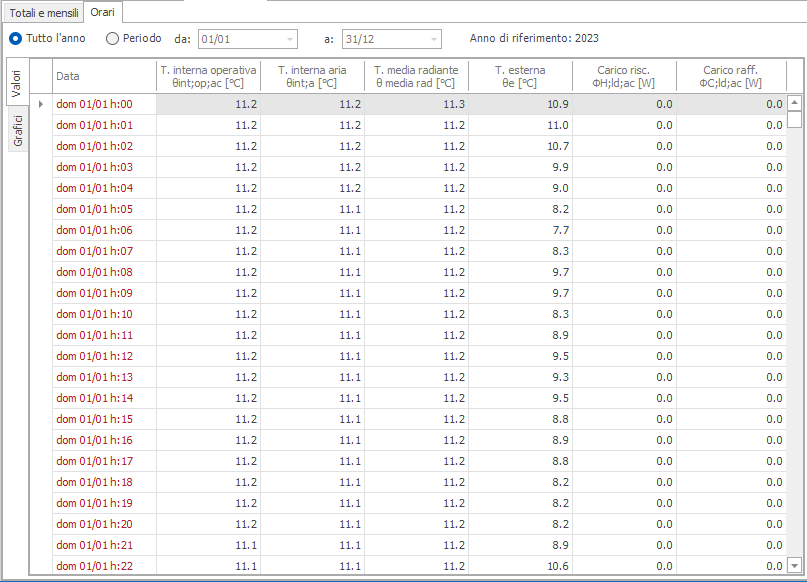807x582 pixels.
Task: Open the 'da' start date dropdown
Action: coord(290,39)
